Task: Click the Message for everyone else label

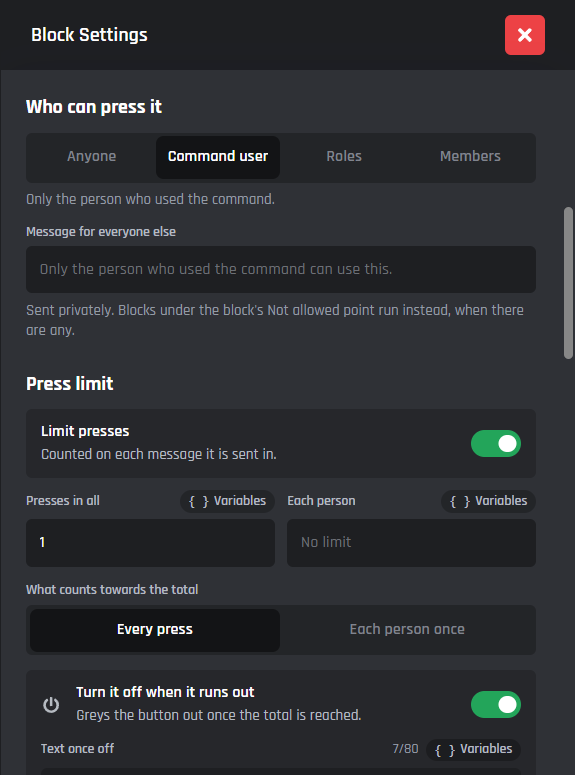Action: (101, 232)
